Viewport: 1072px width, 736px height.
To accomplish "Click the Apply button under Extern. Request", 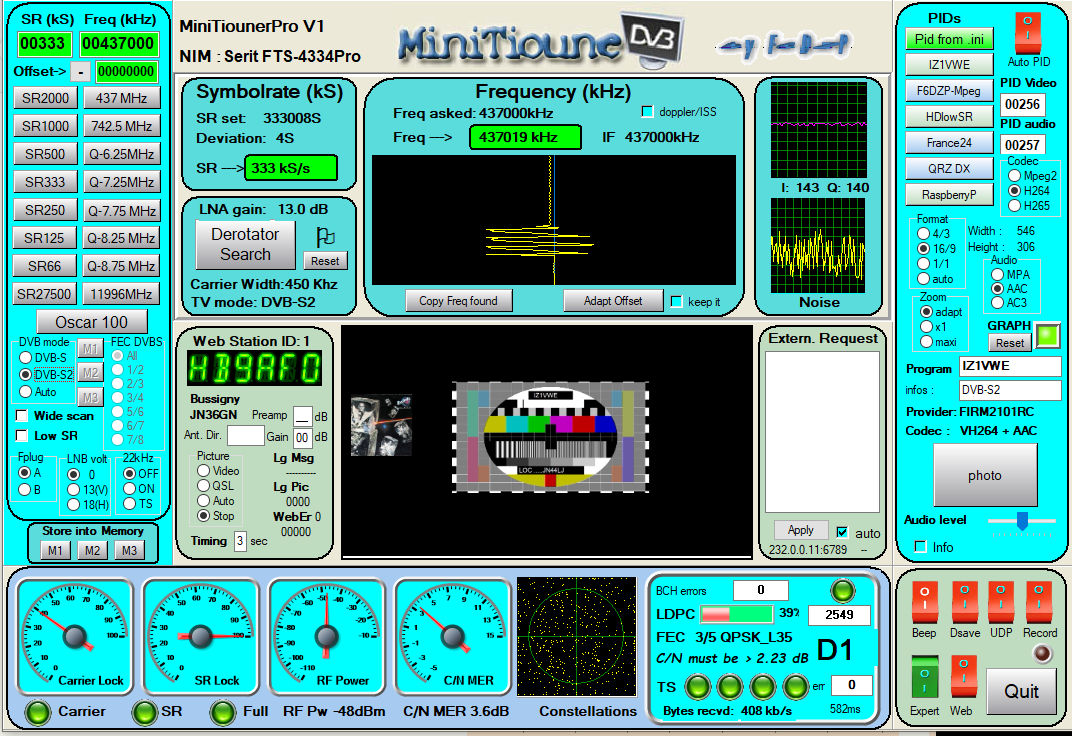I will 801,530.
